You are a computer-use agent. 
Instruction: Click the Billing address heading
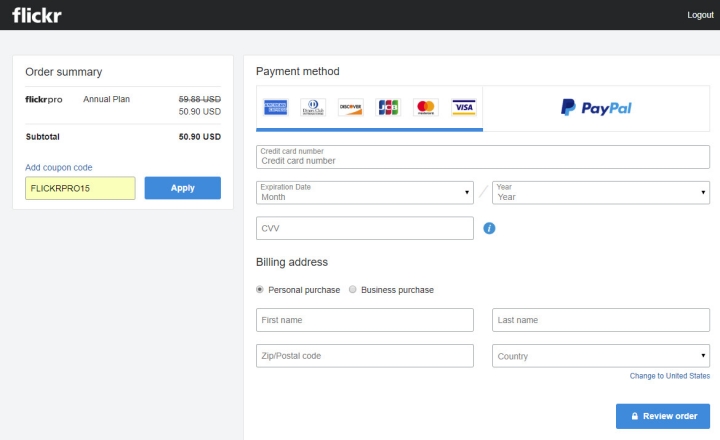292,262
